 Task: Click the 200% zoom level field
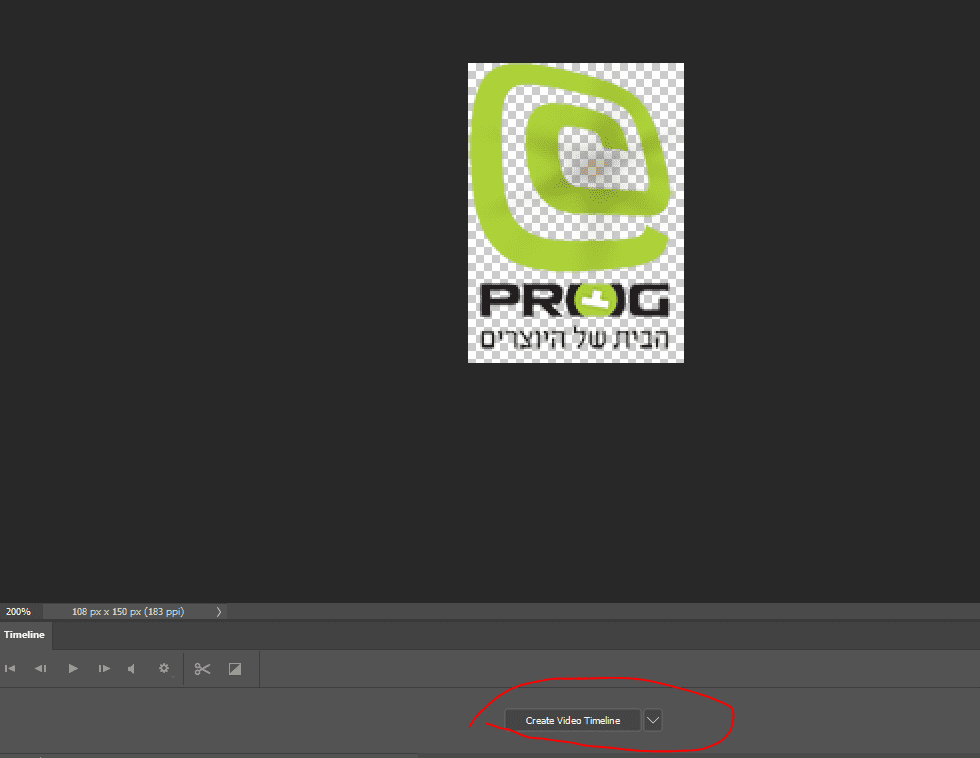(17, 611)
